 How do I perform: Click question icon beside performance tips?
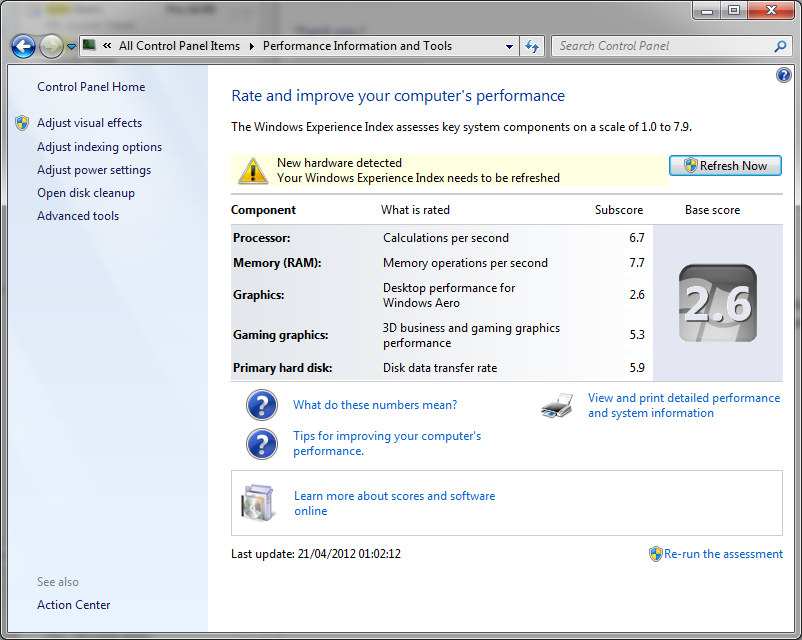(261, 444)
